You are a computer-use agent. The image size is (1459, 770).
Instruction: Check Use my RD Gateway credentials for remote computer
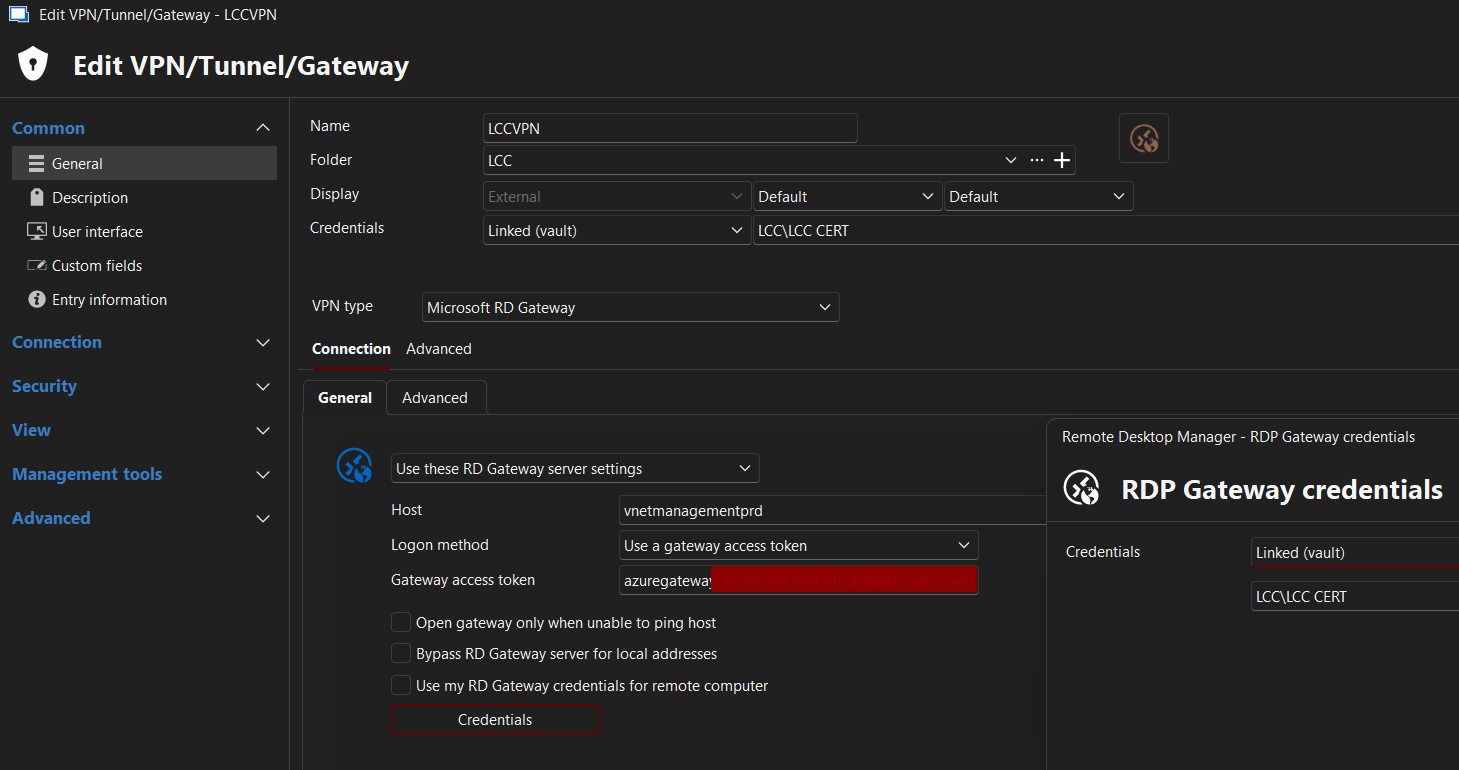coord(401,686)
